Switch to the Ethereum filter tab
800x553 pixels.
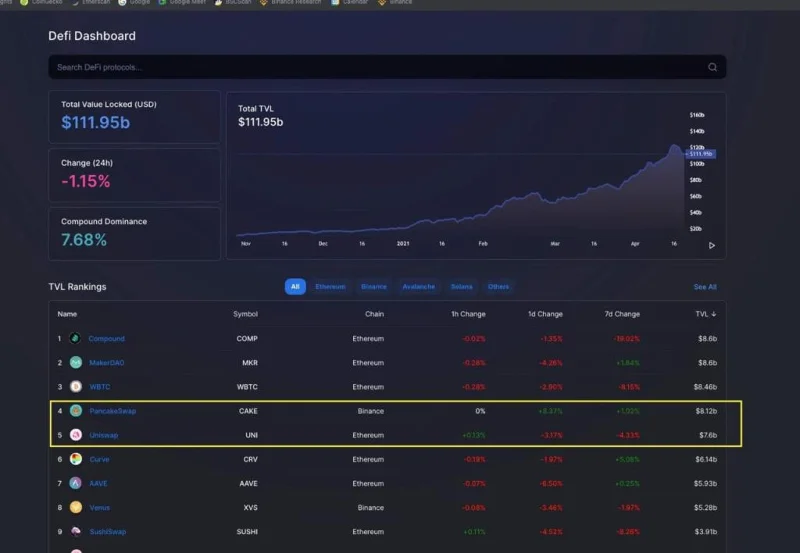pos(330,287)
